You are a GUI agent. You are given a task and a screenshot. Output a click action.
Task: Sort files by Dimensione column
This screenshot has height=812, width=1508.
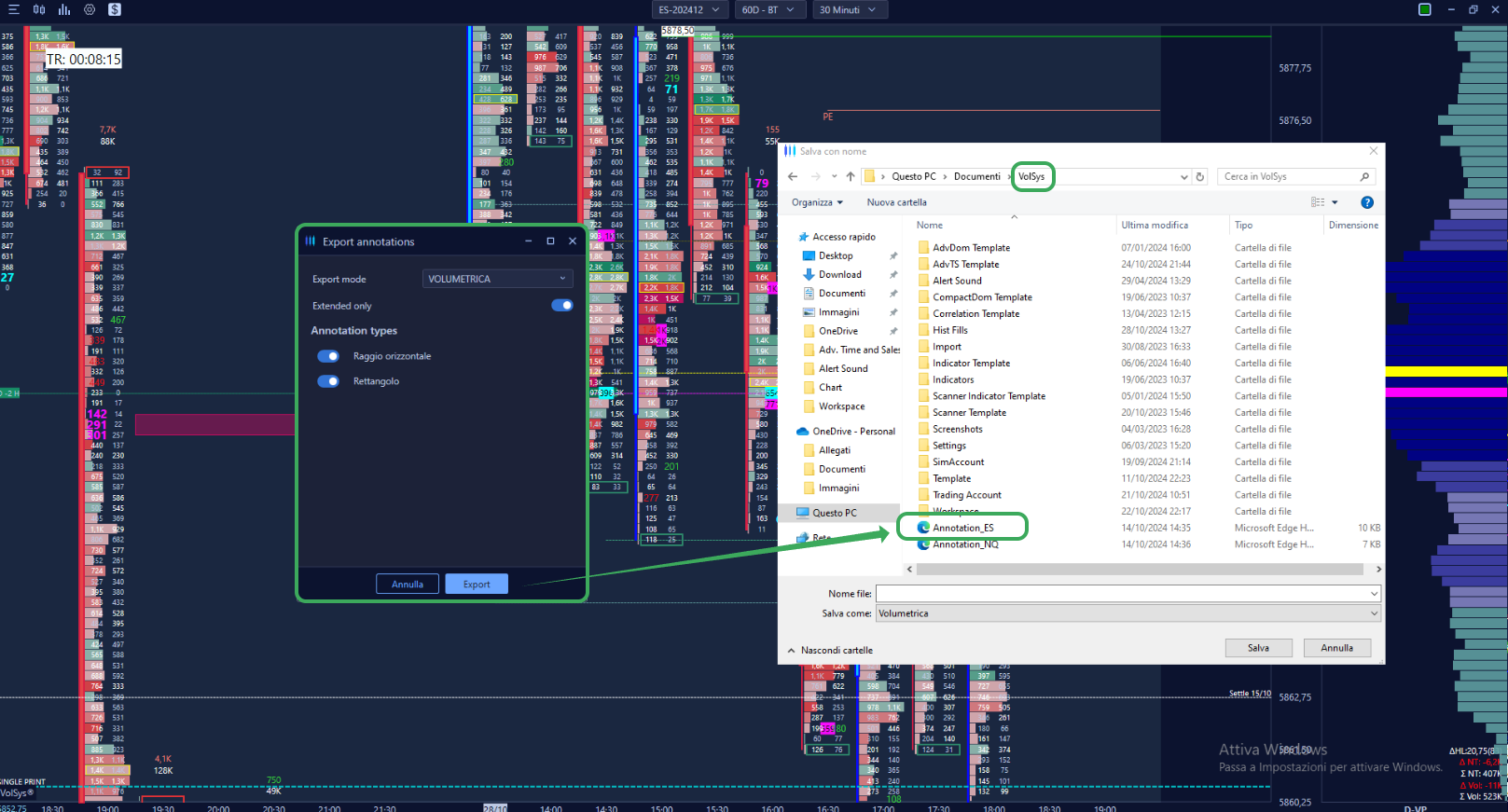point(1353,225)
